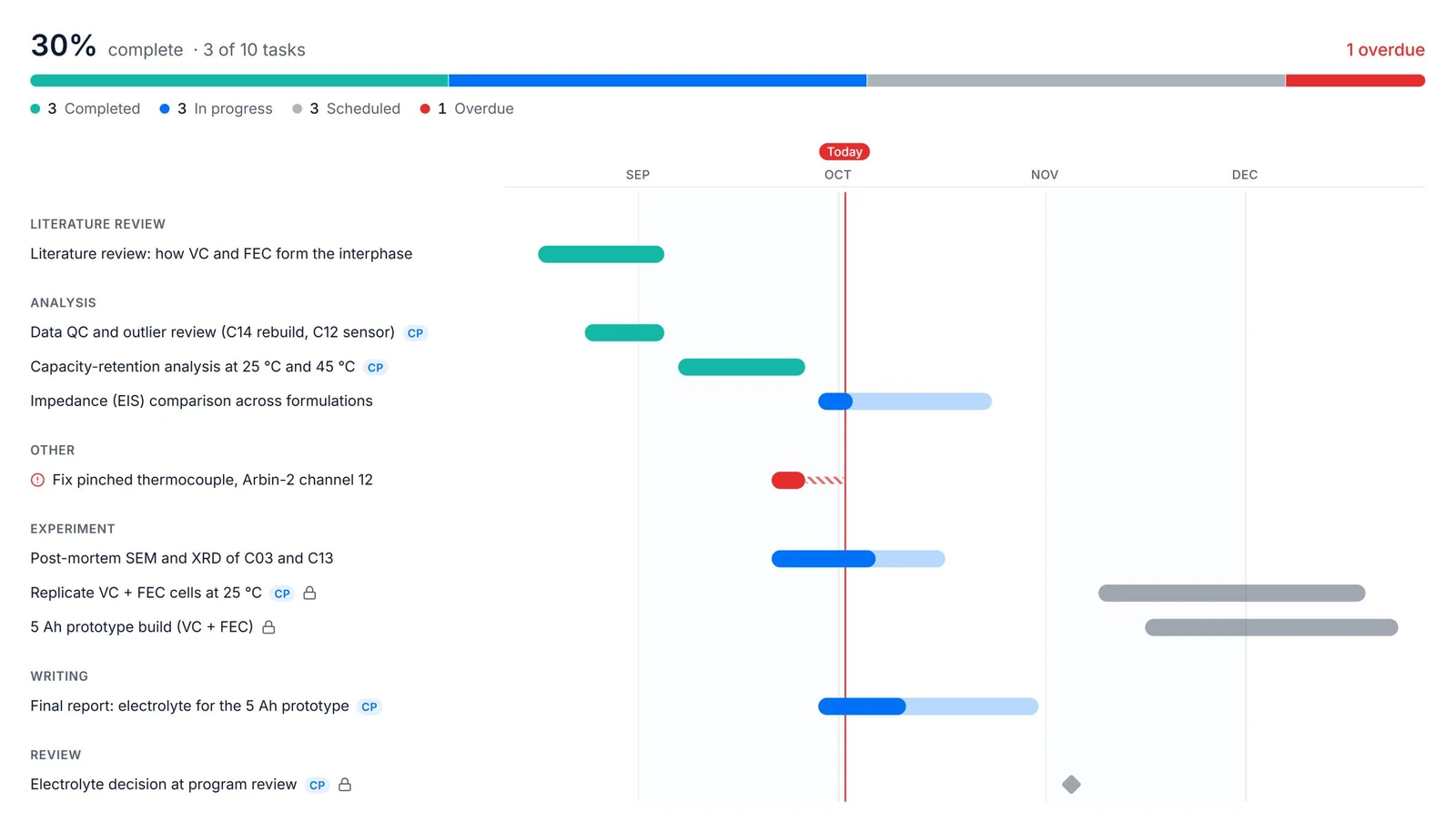Click the NOV month header
This screenshot has height=833, width=1456.
(1045, 175)
